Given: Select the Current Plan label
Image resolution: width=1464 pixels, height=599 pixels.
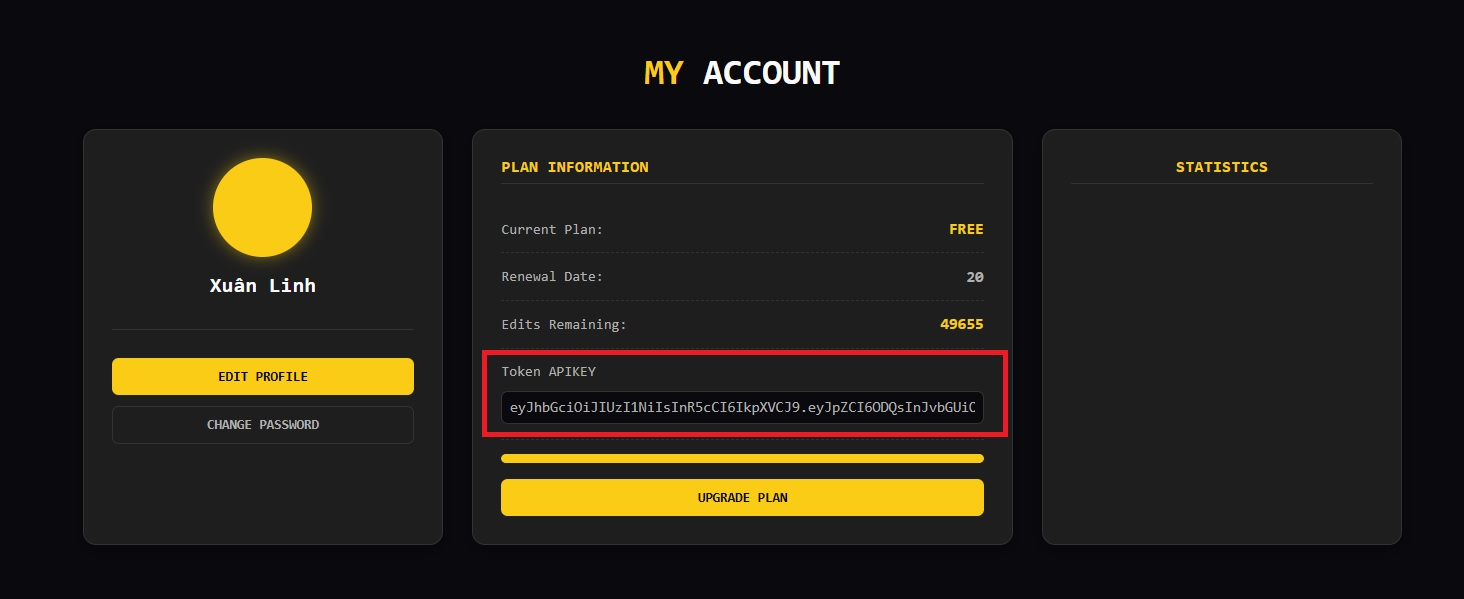Looking at the screenshot, I should click(x=552, y=230).
